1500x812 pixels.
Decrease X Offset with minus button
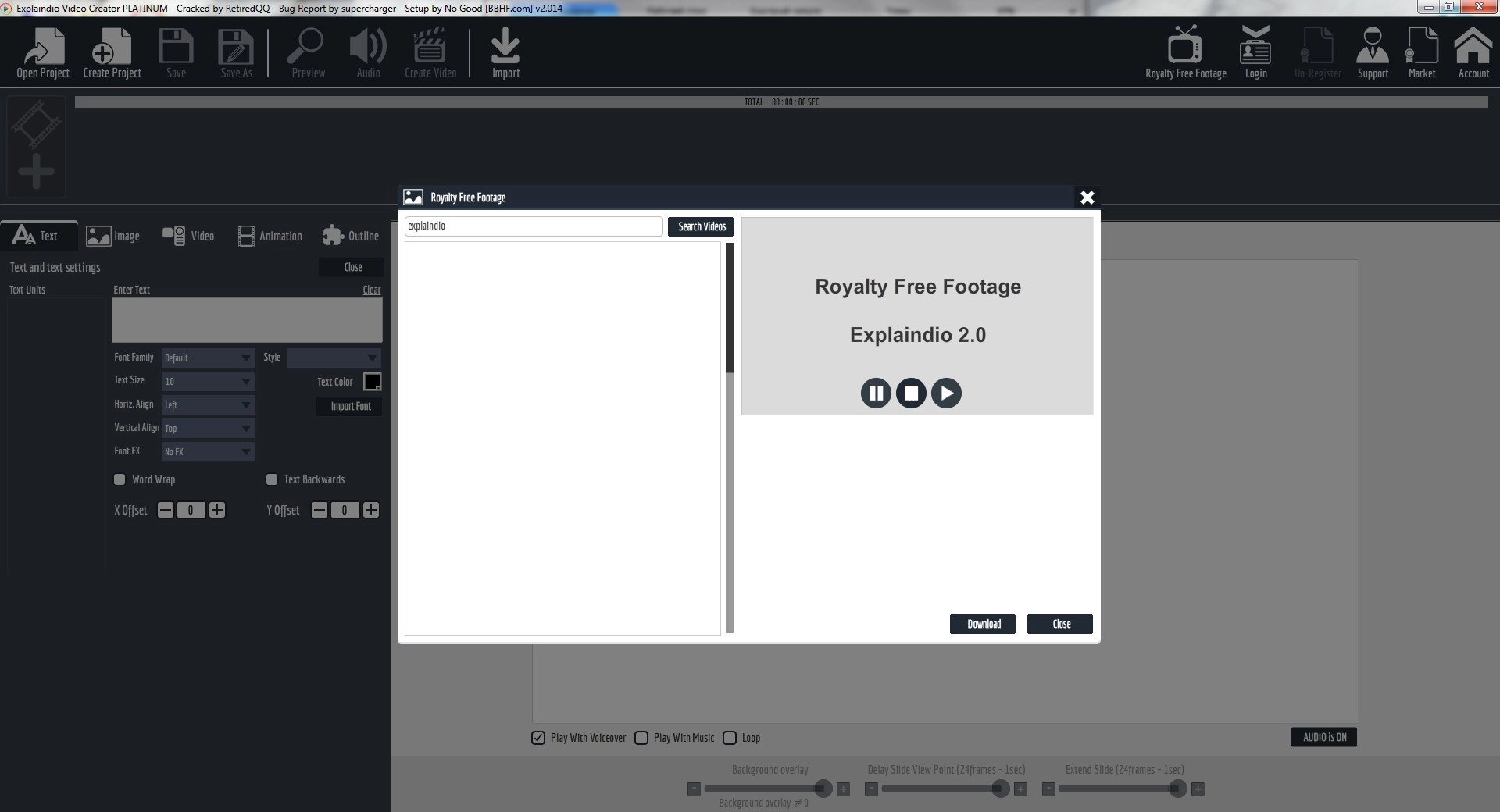point(166,510)
